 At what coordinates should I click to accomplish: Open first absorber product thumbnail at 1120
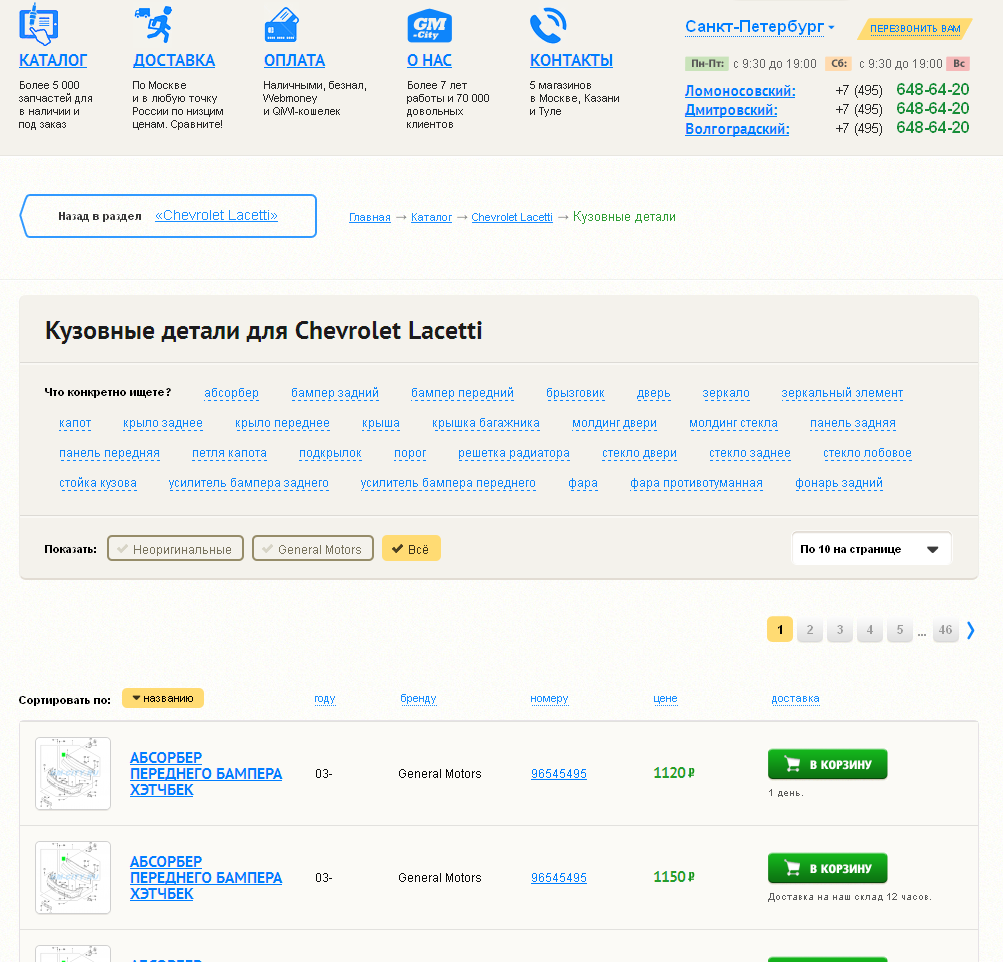coord(73,774)
